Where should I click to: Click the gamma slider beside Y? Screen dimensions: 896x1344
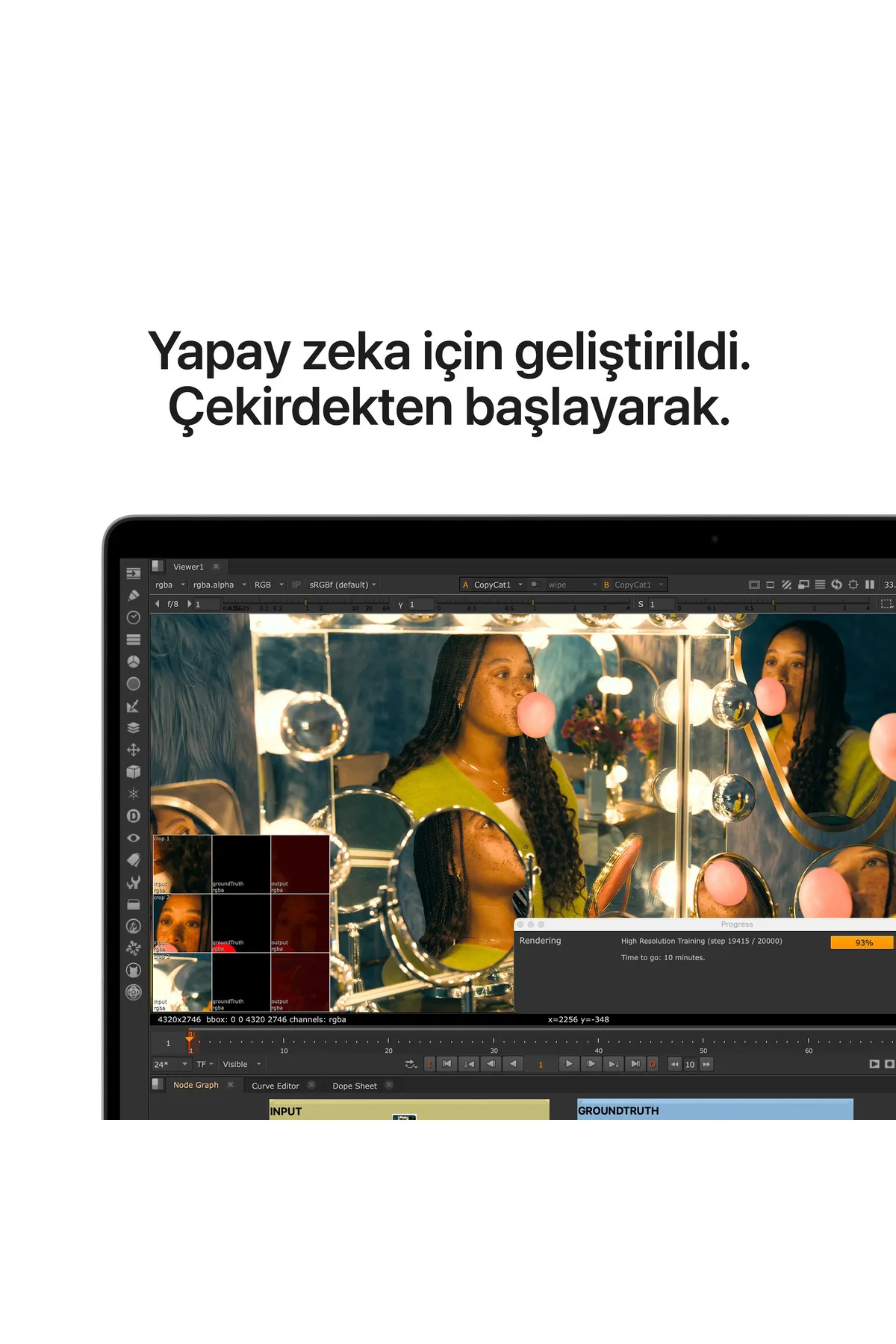(535, 603)
